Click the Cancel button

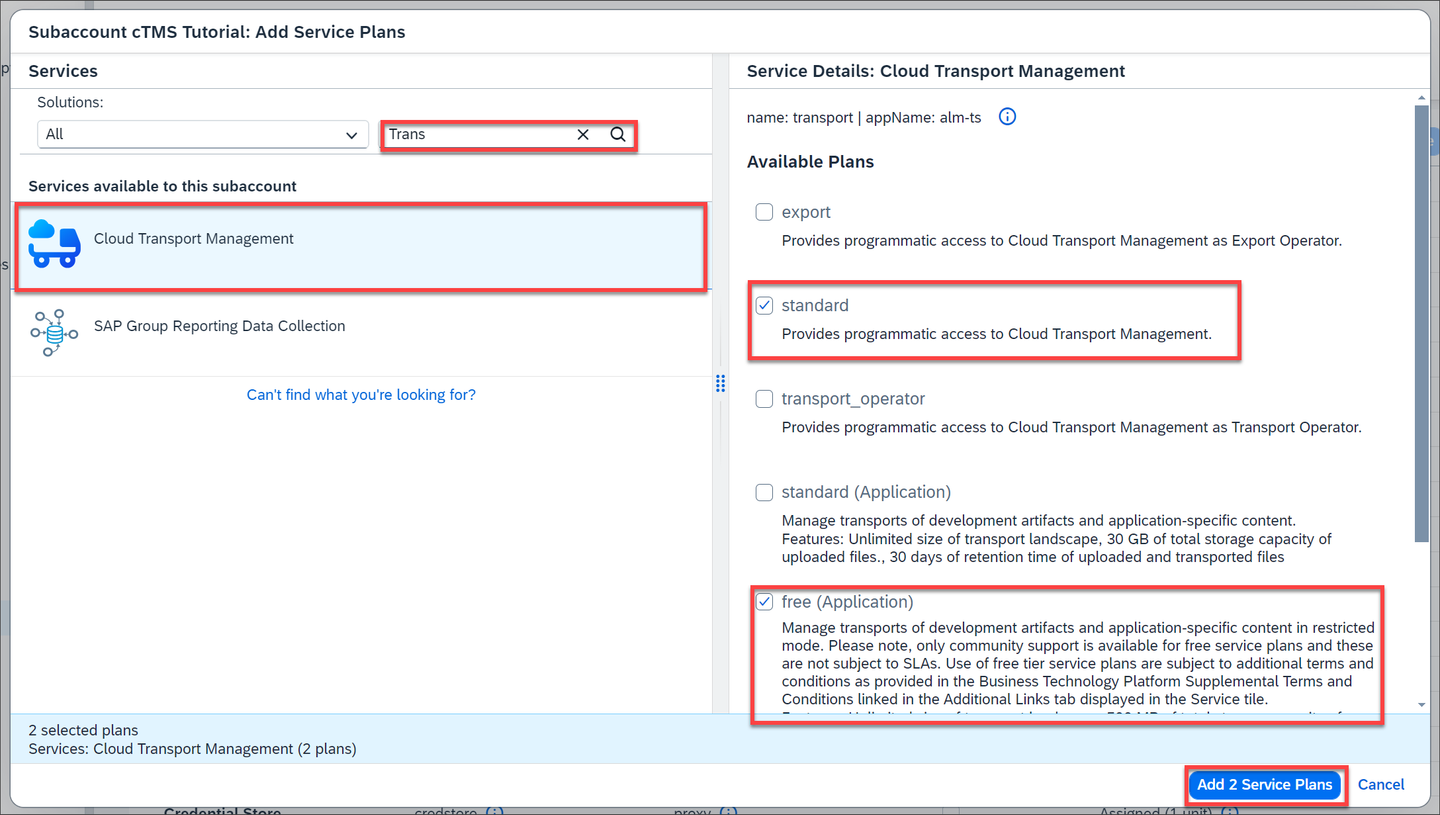tap(1381, 785)
